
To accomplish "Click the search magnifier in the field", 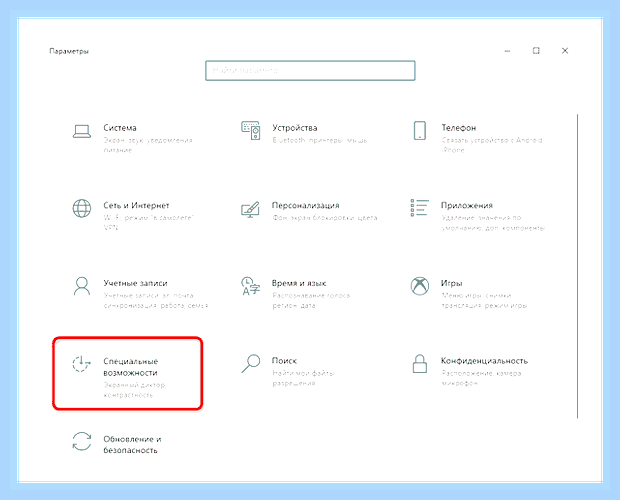I will [x=405, y=71].
